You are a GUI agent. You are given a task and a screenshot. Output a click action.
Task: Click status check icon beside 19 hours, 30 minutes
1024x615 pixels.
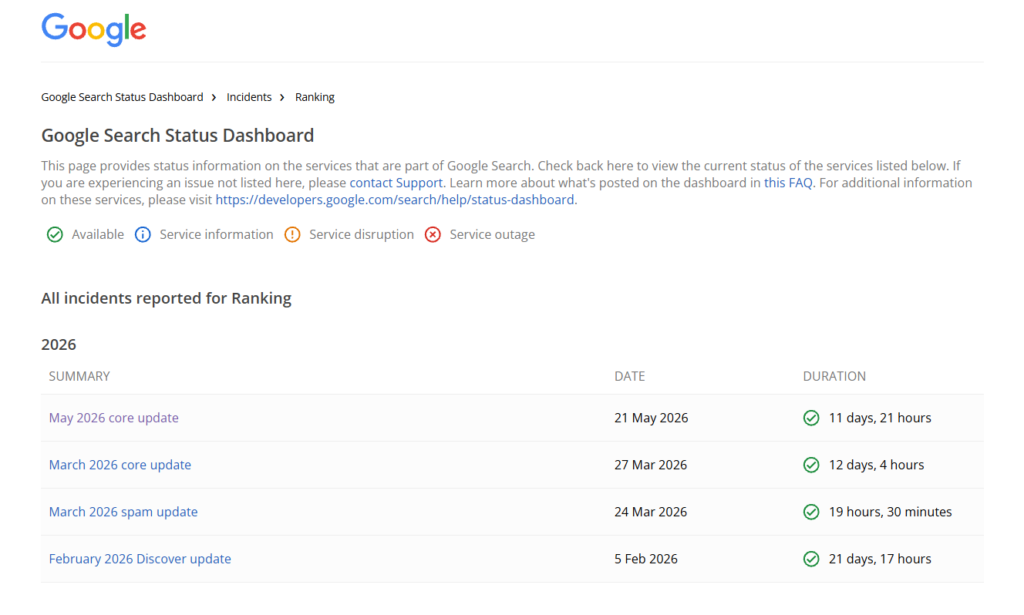coord(811,512)
